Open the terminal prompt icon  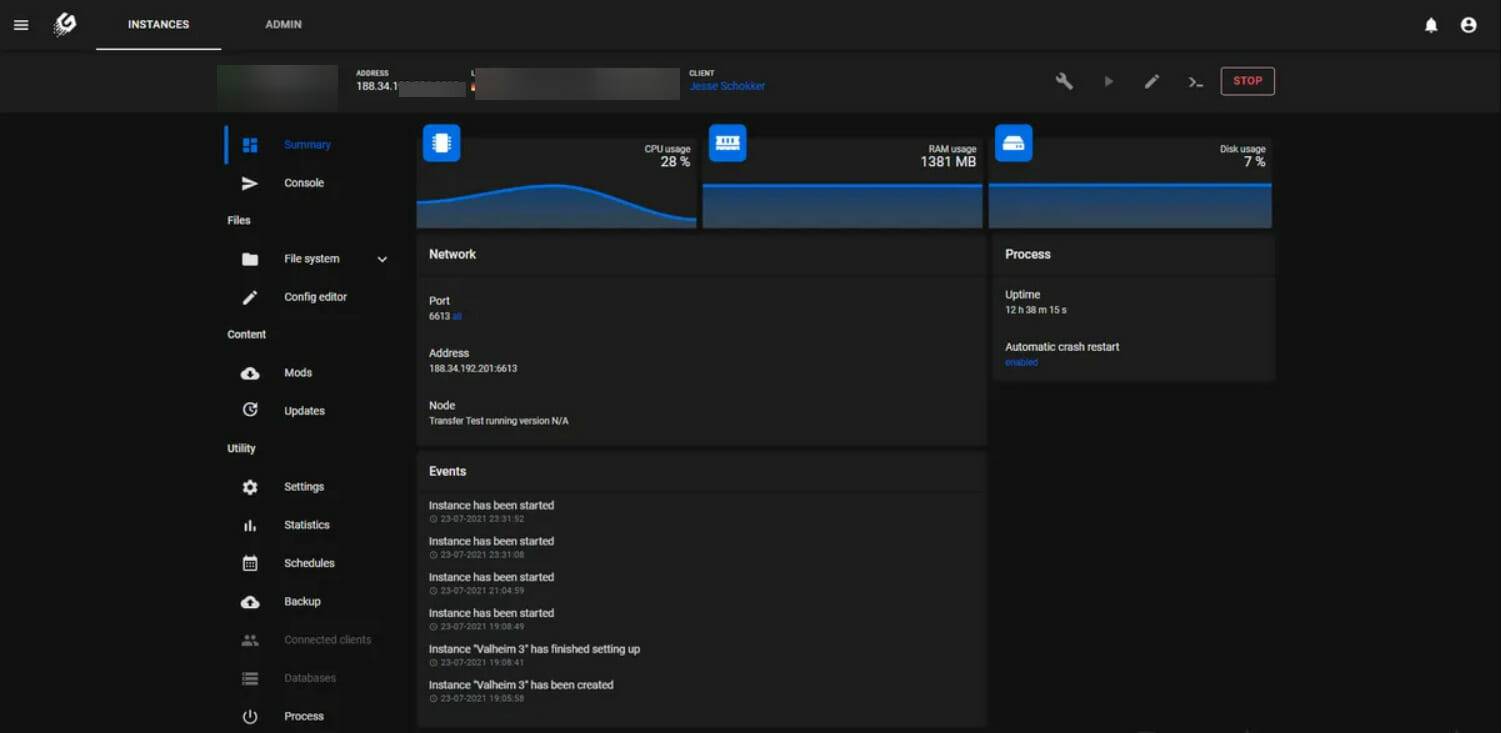tap(1195, 82)
